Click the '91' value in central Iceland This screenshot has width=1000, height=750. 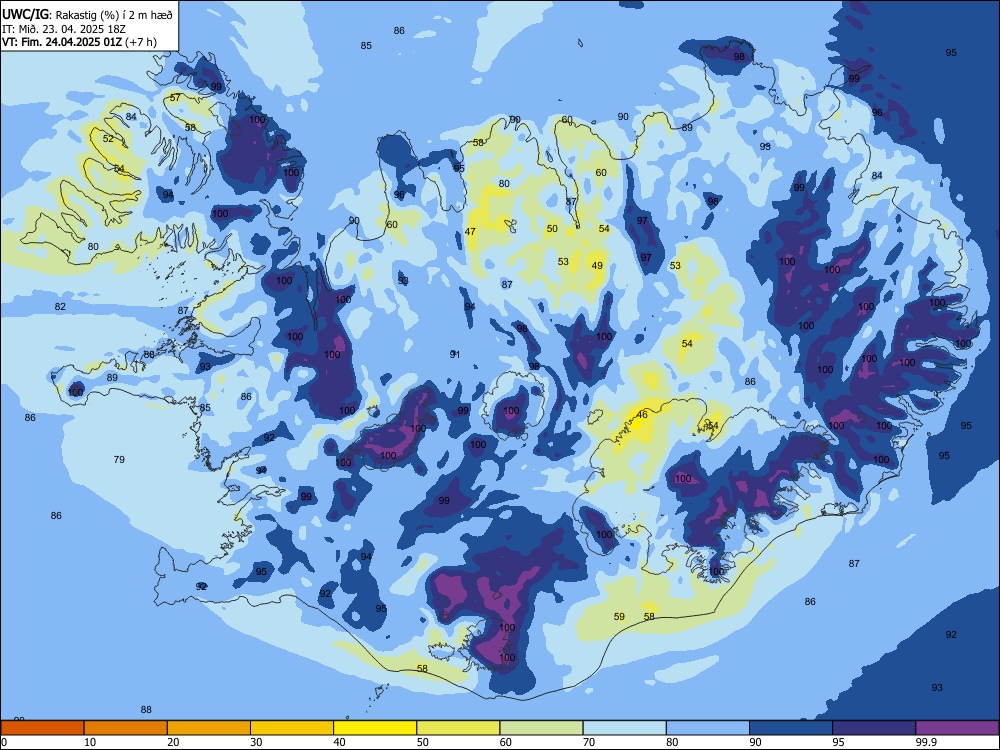click(x=455, y=354)
